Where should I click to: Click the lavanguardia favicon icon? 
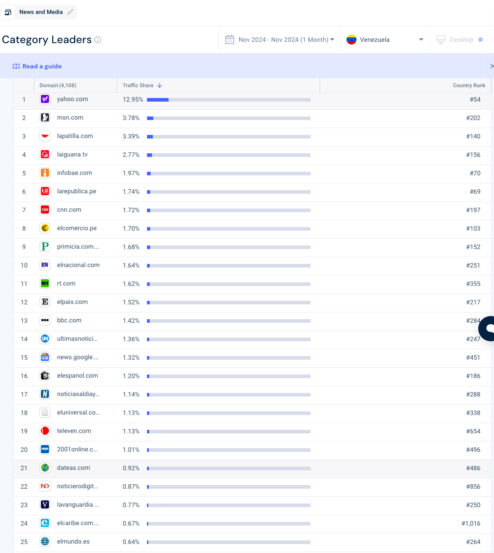pos(45,505)
